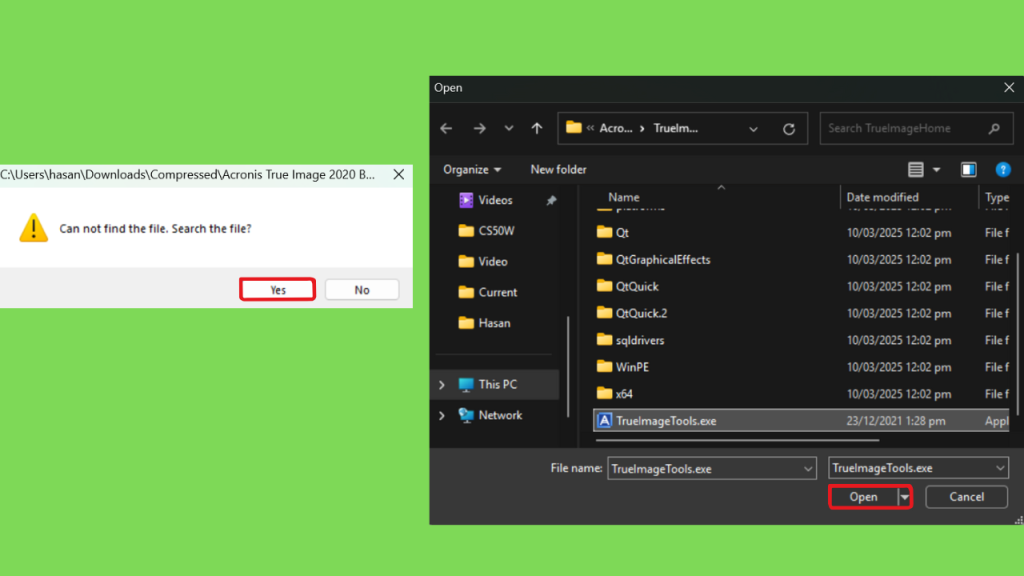
Task: Click the Acro... breadcrumb segment
Action: 616,129
